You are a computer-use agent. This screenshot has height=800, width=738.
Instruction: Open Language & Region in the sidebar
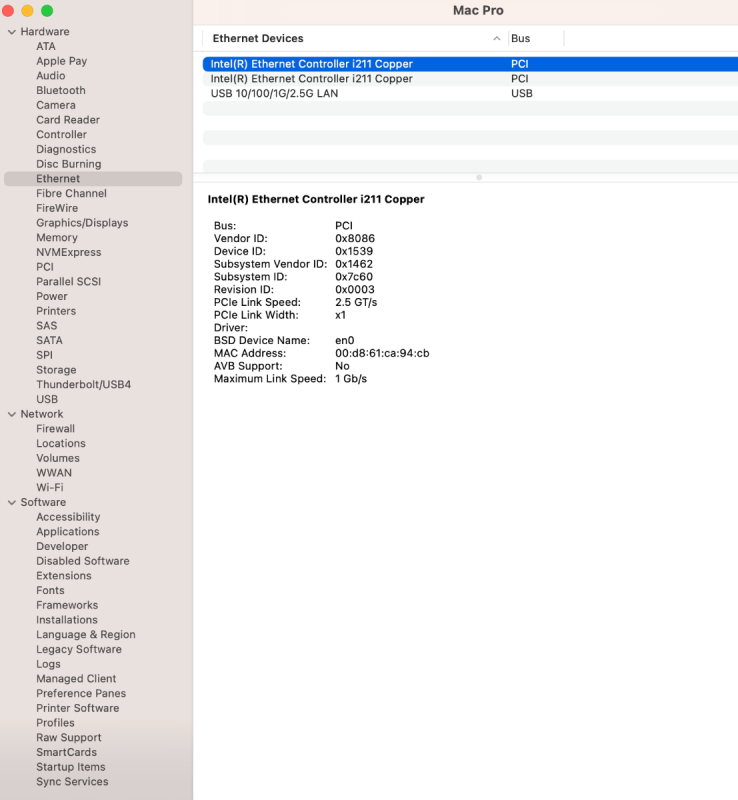(x=86, y=635)
